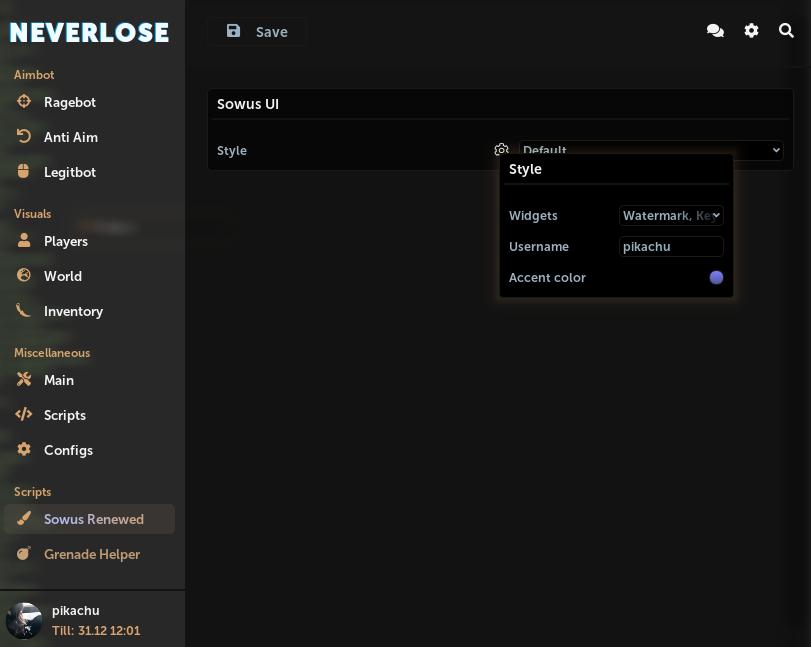Select the Ragebot crosshair icon
The image size is (811, 647).
click(x=24, y=101)
